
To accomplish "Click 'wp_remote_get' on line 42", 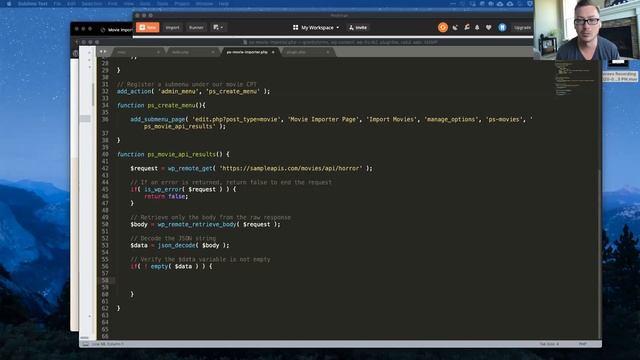I will (x=190, y=168).
